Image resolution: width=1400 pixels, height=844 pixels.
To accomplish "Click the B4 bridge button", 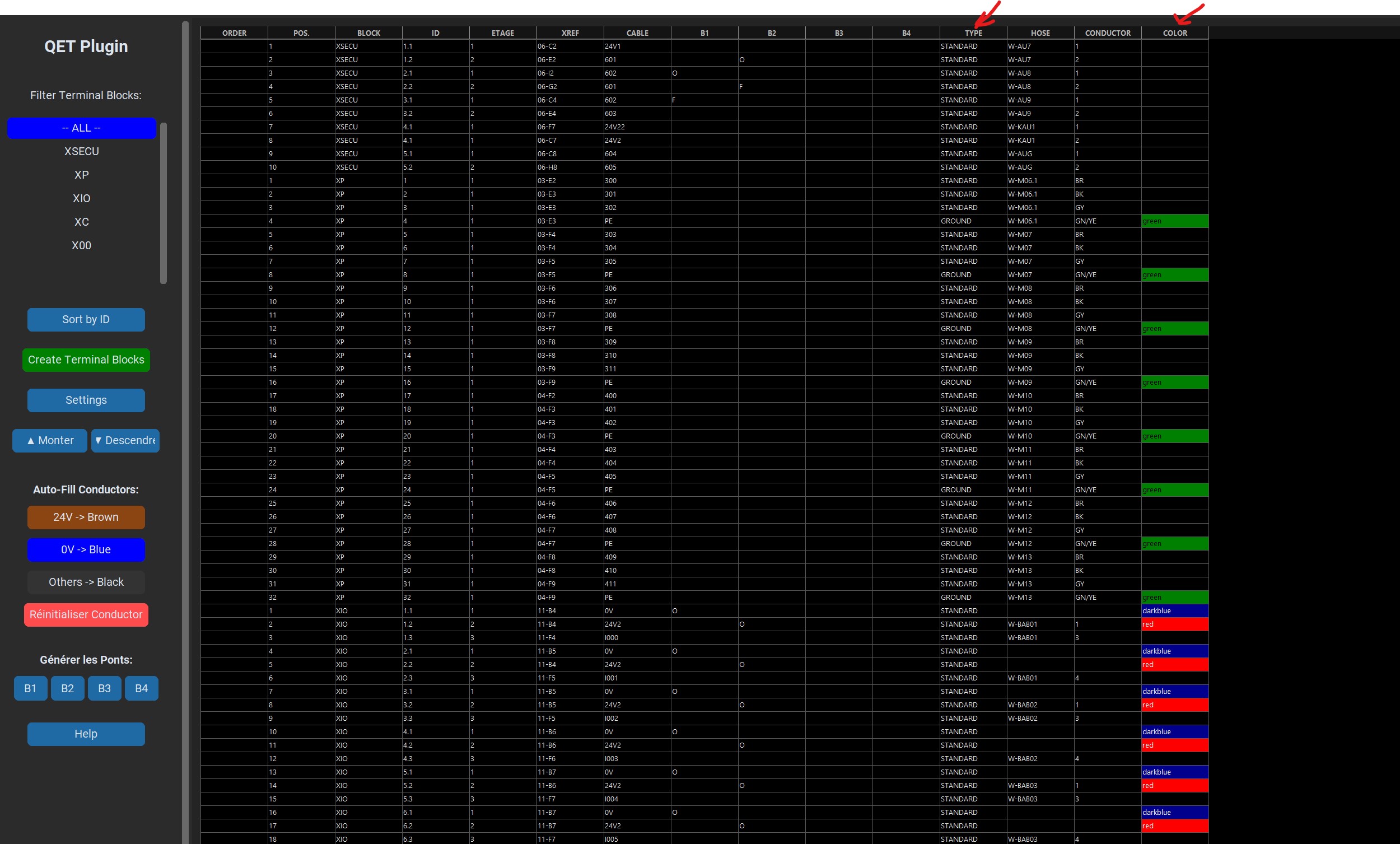I will click(142, 688).
